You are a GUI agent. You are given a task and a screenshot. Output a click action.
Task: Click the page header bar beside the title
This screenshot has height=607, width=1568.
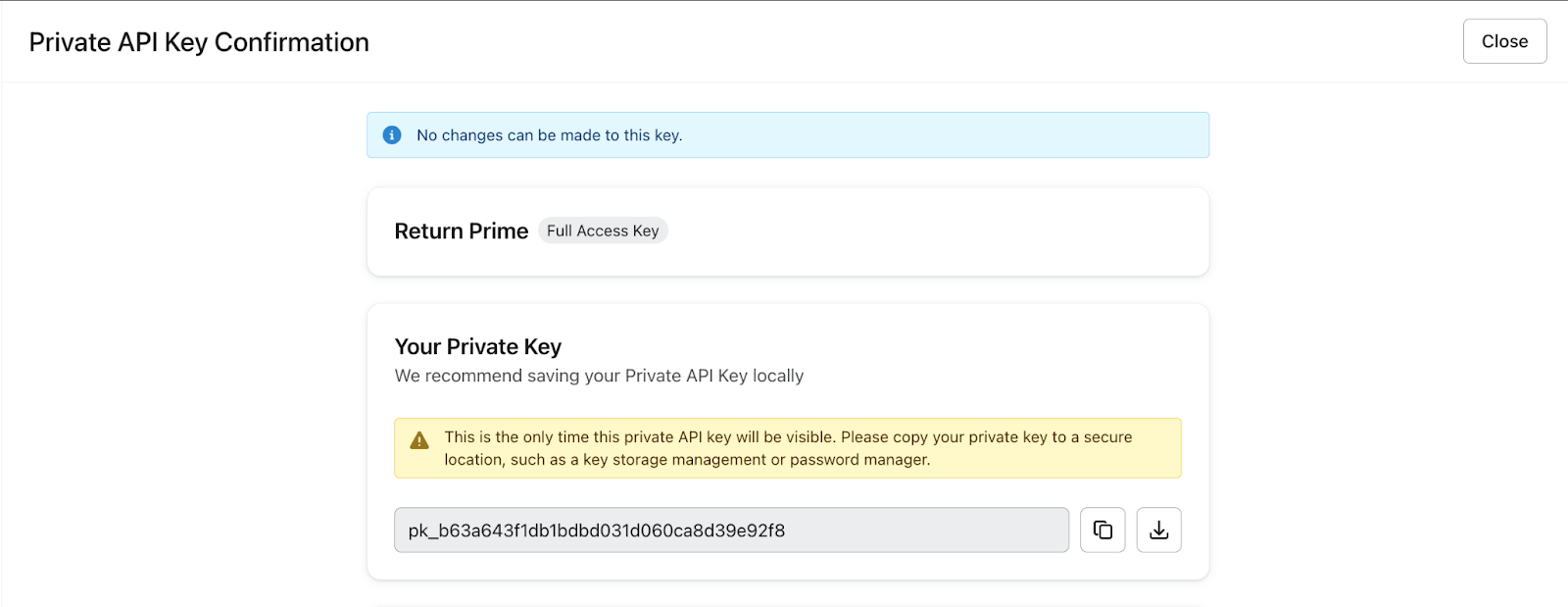pos(882,42)
